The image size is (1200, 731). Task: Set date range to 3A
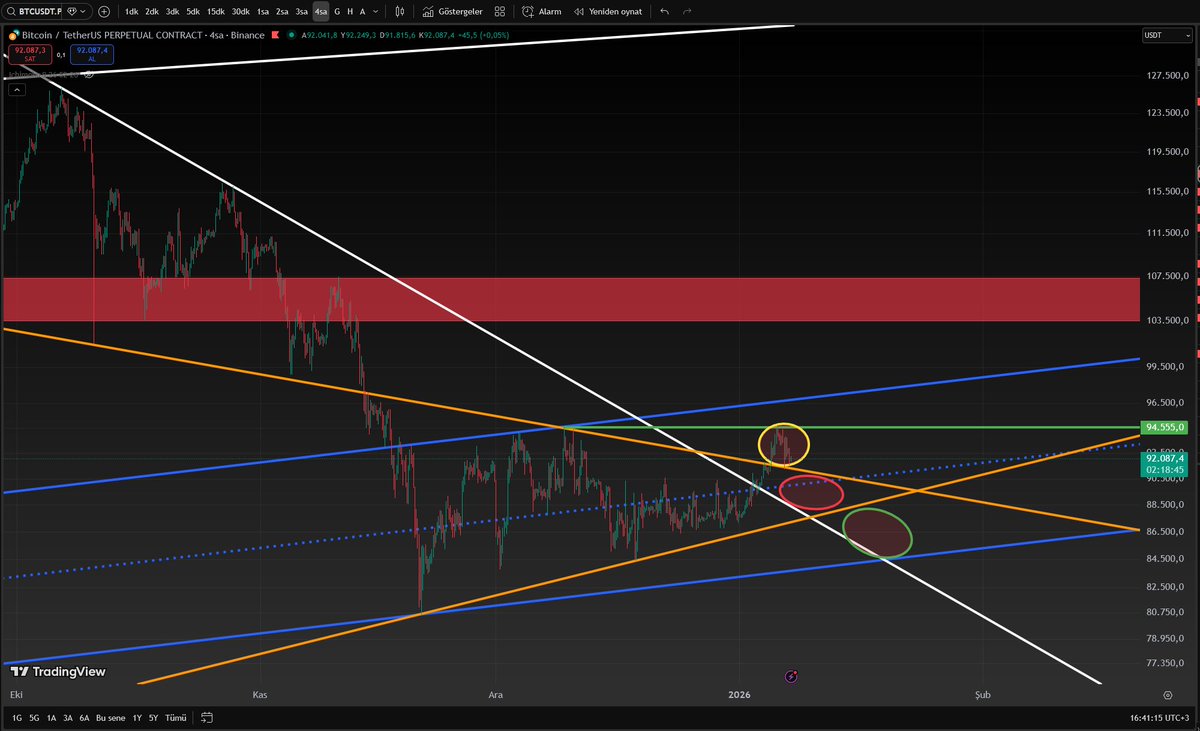[x=67, y=717]
